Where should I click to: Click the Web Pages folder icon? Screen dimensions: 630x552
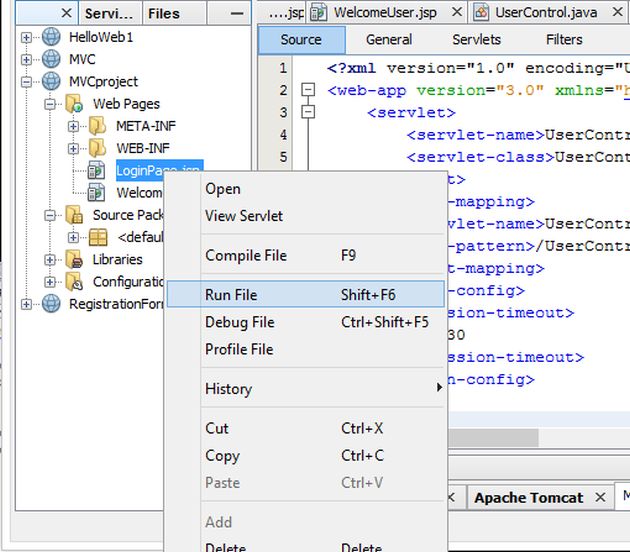click(x=74, y=104)
